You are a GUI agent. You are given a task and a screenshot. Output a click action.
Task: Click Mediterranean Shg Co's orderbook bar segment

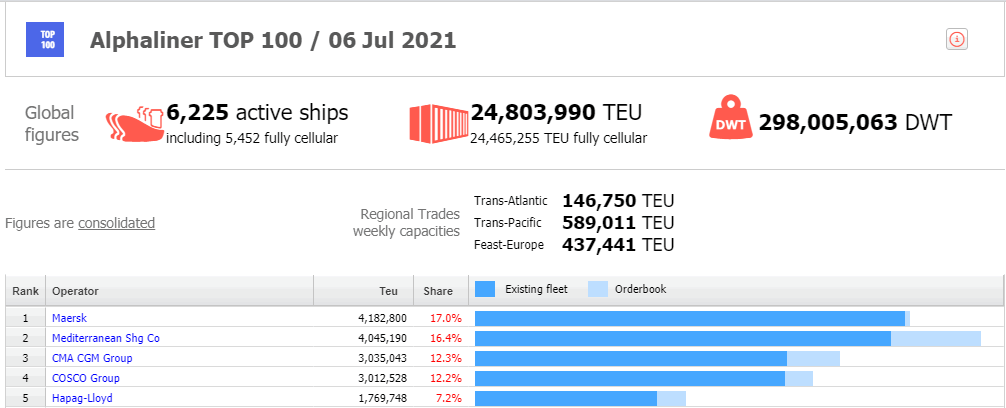(935, 338)
